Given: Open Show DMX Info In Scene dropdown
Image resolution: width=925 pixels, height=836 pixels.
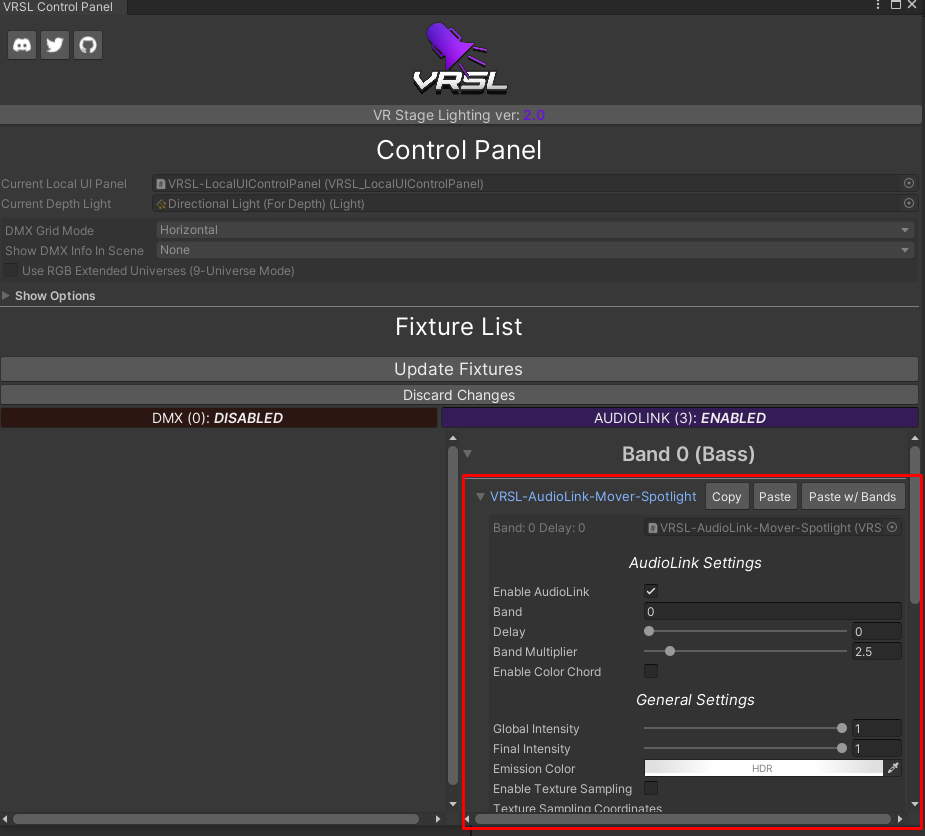Looking at the screenshot, I should [535, 250].
